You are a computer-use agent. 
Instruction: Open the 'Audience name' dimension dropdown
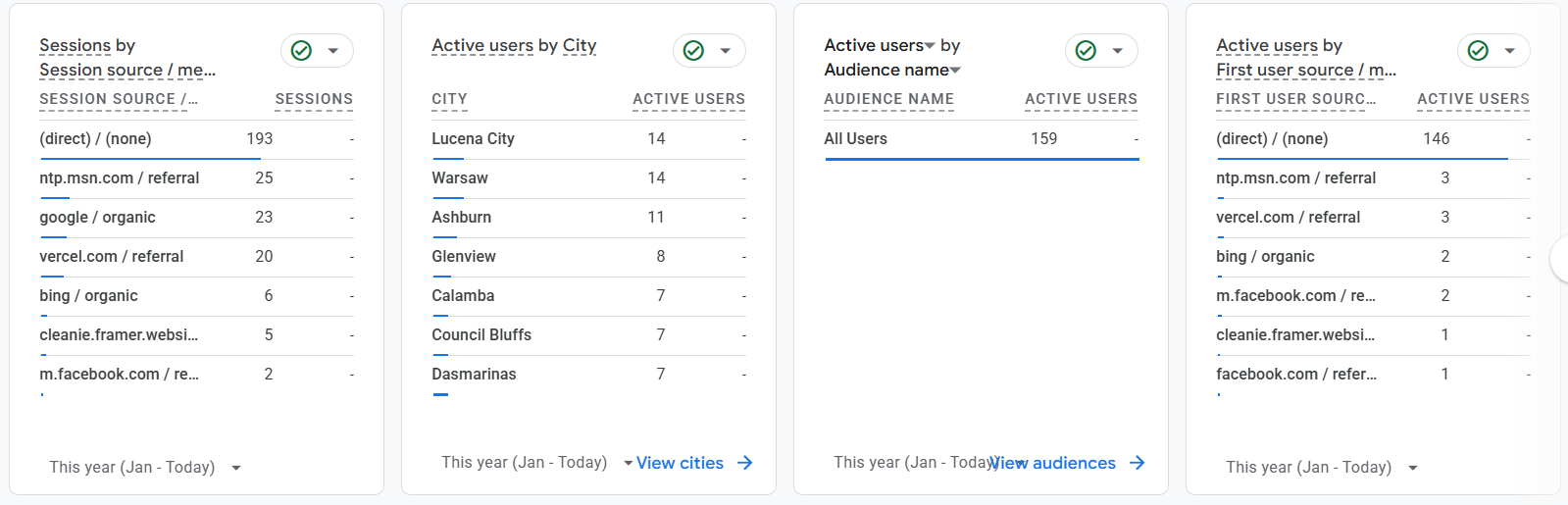(x=892, y=70)
